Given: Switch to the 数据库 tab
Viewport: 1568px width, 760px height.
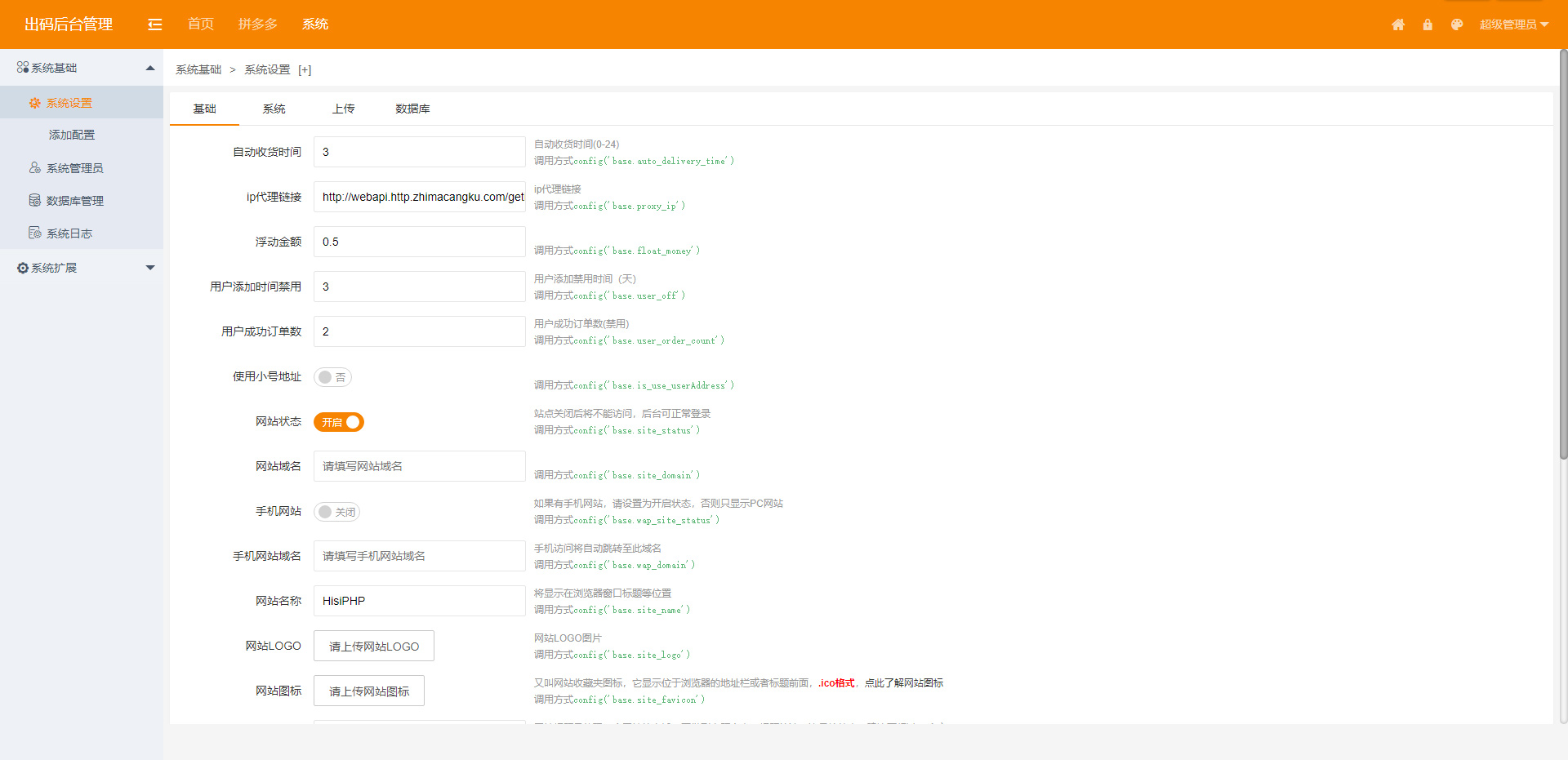Looking at the screenshot, I should [x=412, y=109].
